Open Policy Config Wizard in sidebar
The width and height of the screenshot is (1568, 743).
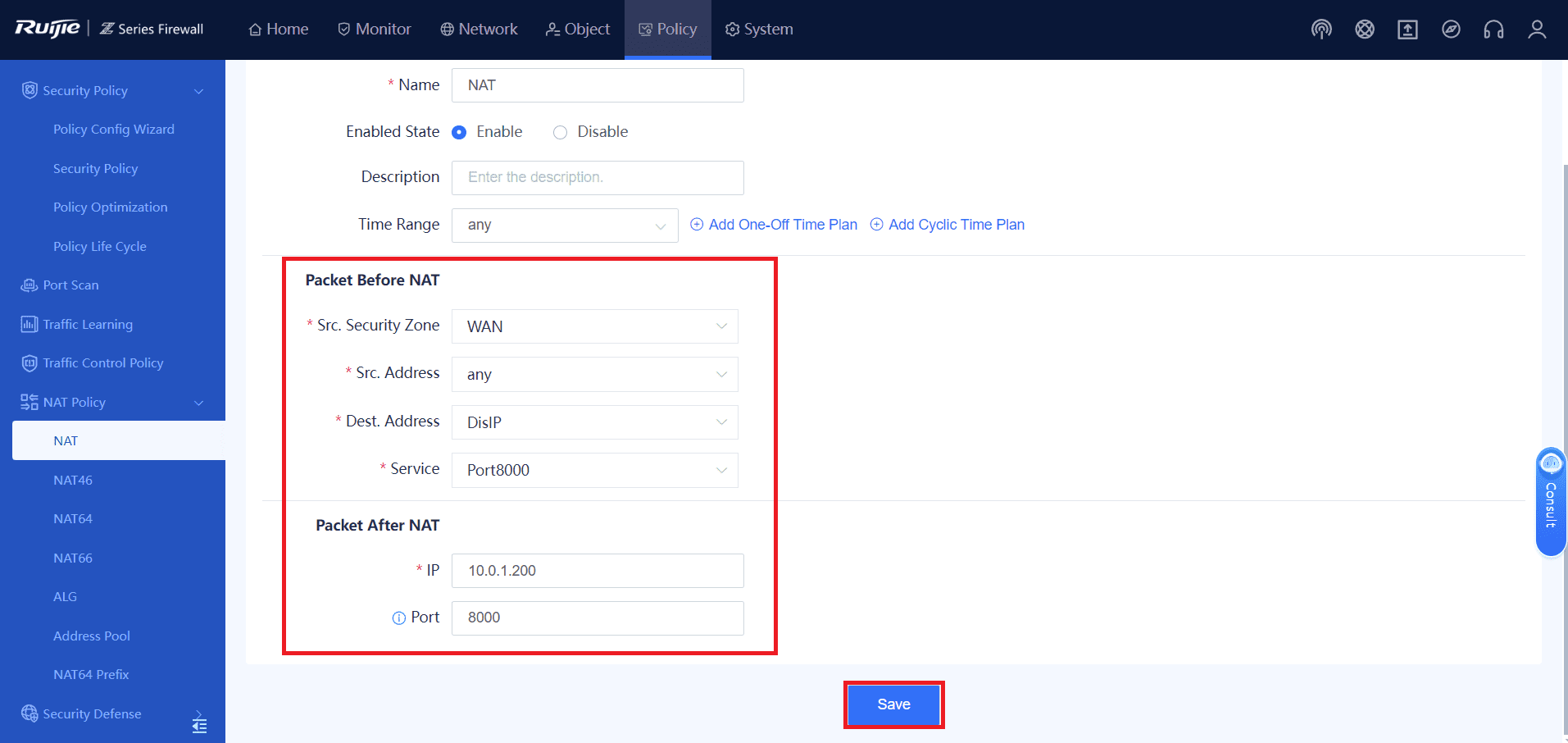(114, 130)
